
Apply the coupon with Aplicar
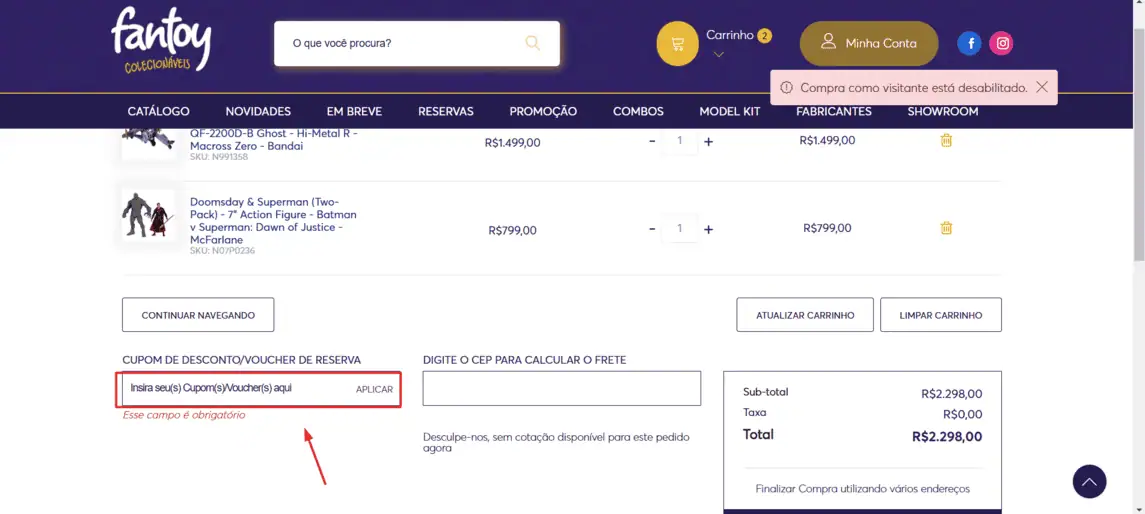(x=374, y=389)
